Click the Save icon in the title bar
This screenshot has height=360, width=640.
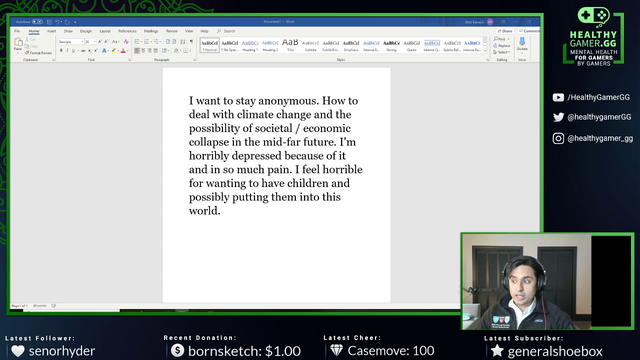coord(49,22)
